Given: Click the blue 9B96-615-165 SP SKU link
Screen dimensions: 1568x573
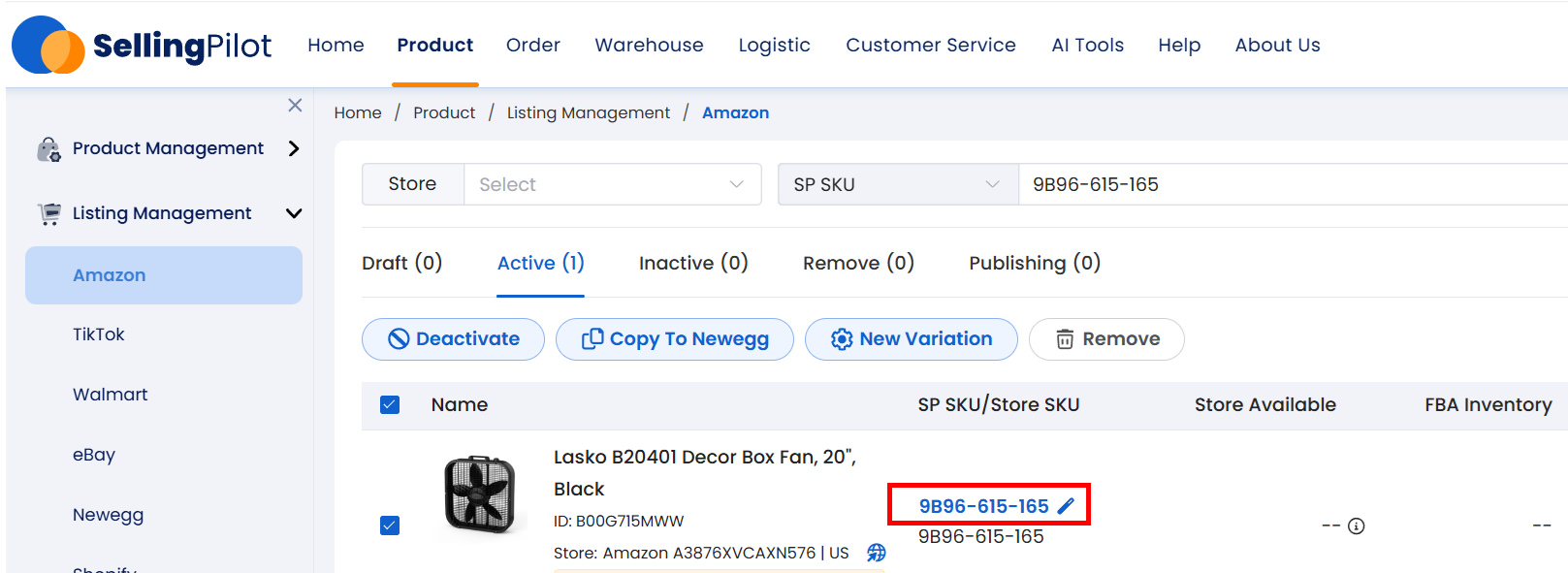Looking at the screenshot, I should [x=983, y=506].
